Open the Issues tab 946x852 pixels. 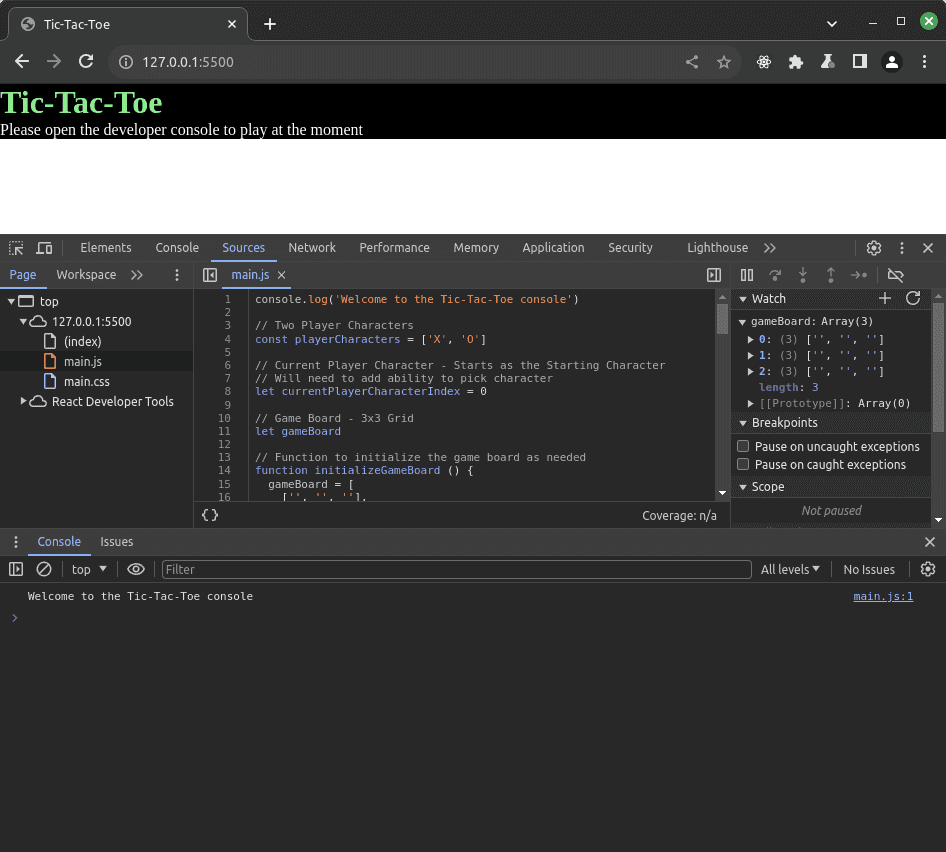pyautogui.click(x=116, y=541)
